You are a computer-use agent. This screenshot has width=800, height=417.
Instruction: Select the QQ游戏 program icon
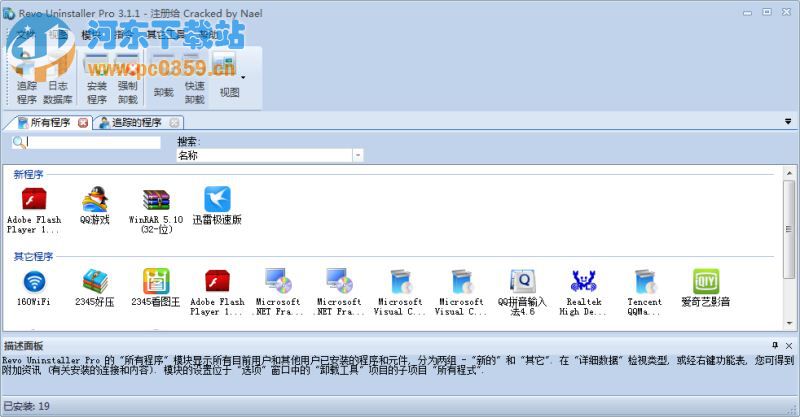pyautogui.click(x=95, y=206)
